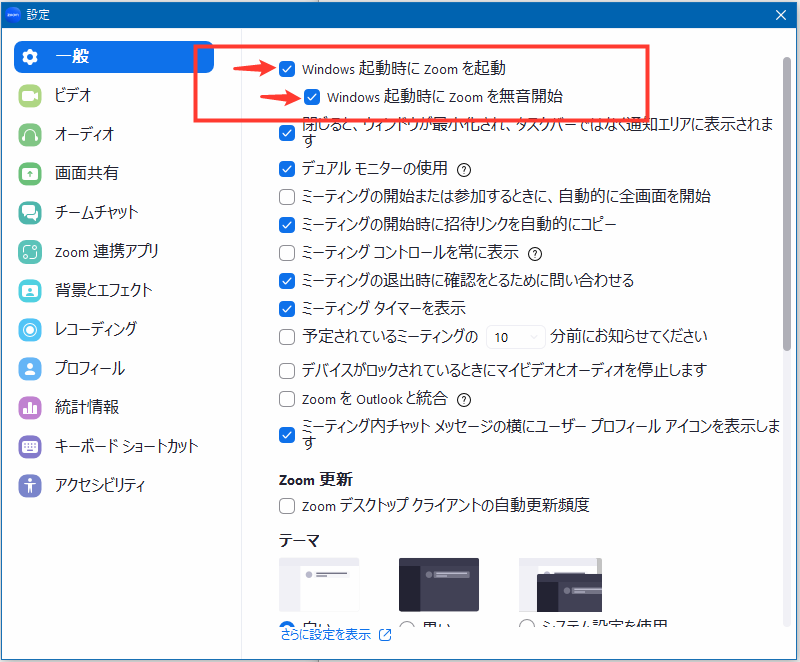This screenshot has height=662, width=800.
Task: Disable Windows 起動時に Zoom を無音開始 checkbox
Action: coord(312,97)
